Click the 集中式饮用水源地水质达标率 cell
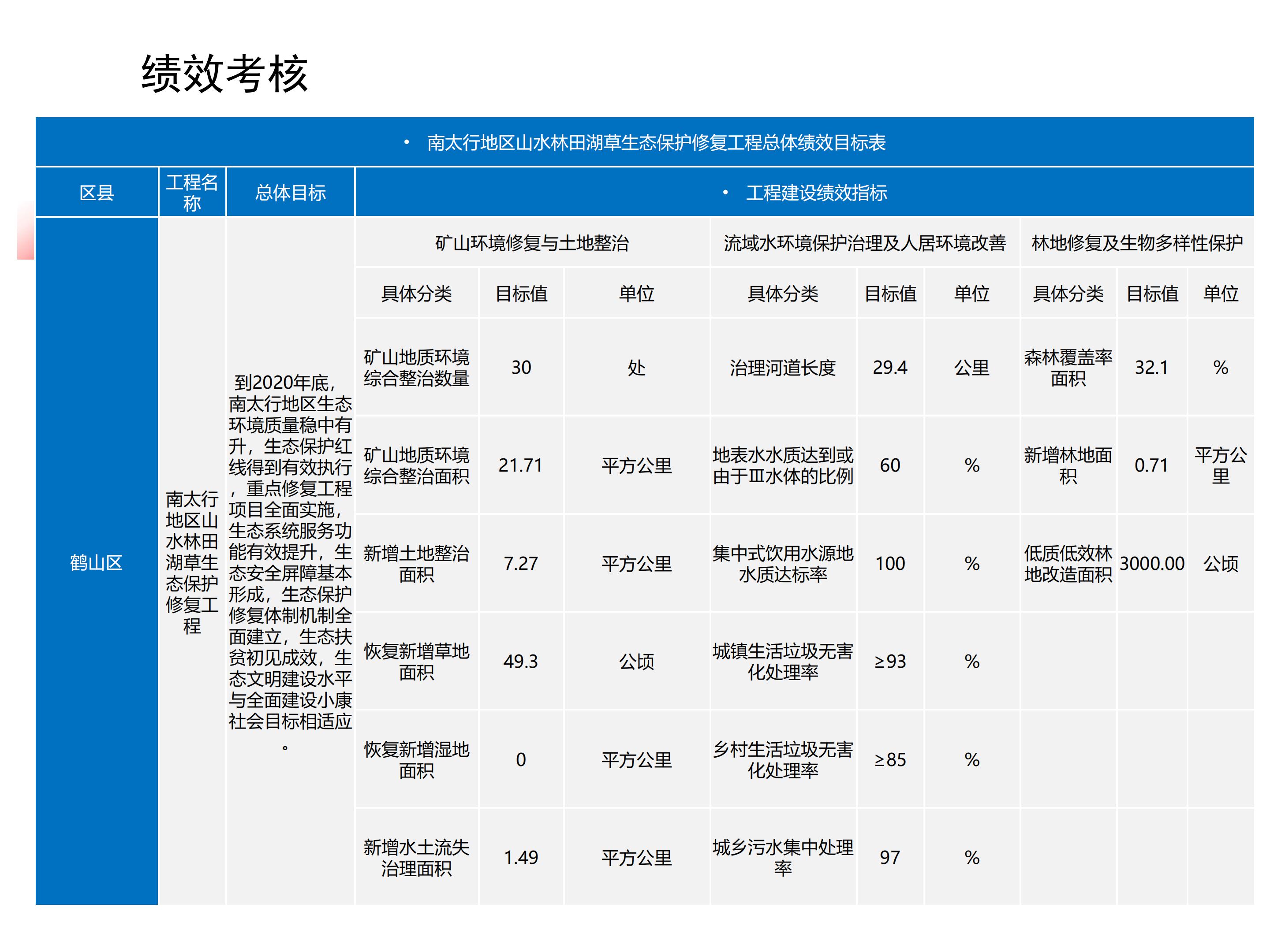This screenshot has width=1270, height=952. (x=783, y=564)
